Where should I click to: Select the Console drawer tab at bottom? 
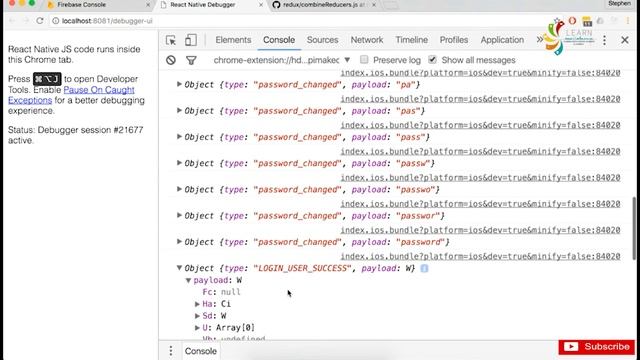[200, 351]
